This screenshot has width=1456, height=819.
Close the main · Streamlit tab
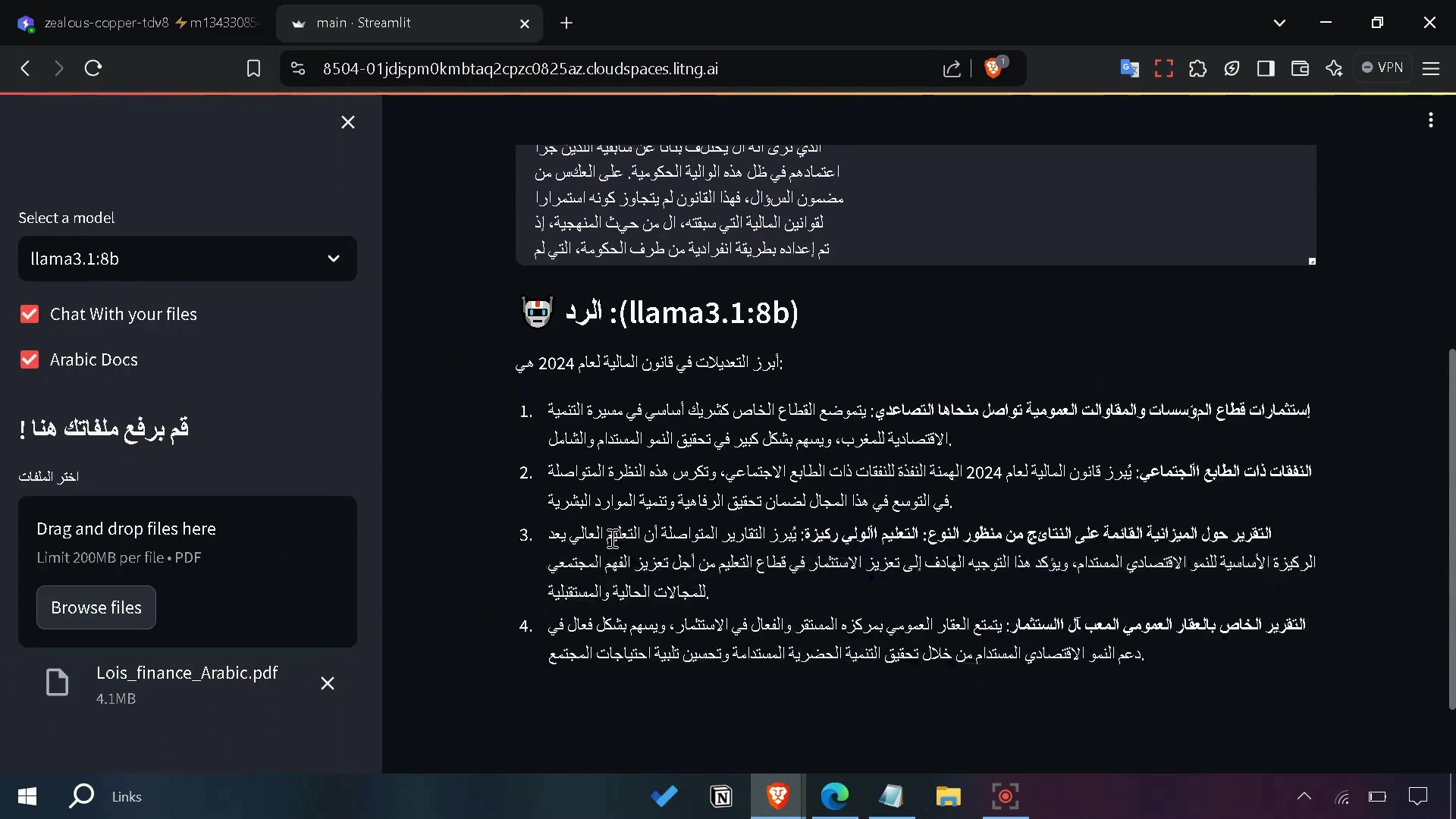pyautogui.click(x=525, y=24)
